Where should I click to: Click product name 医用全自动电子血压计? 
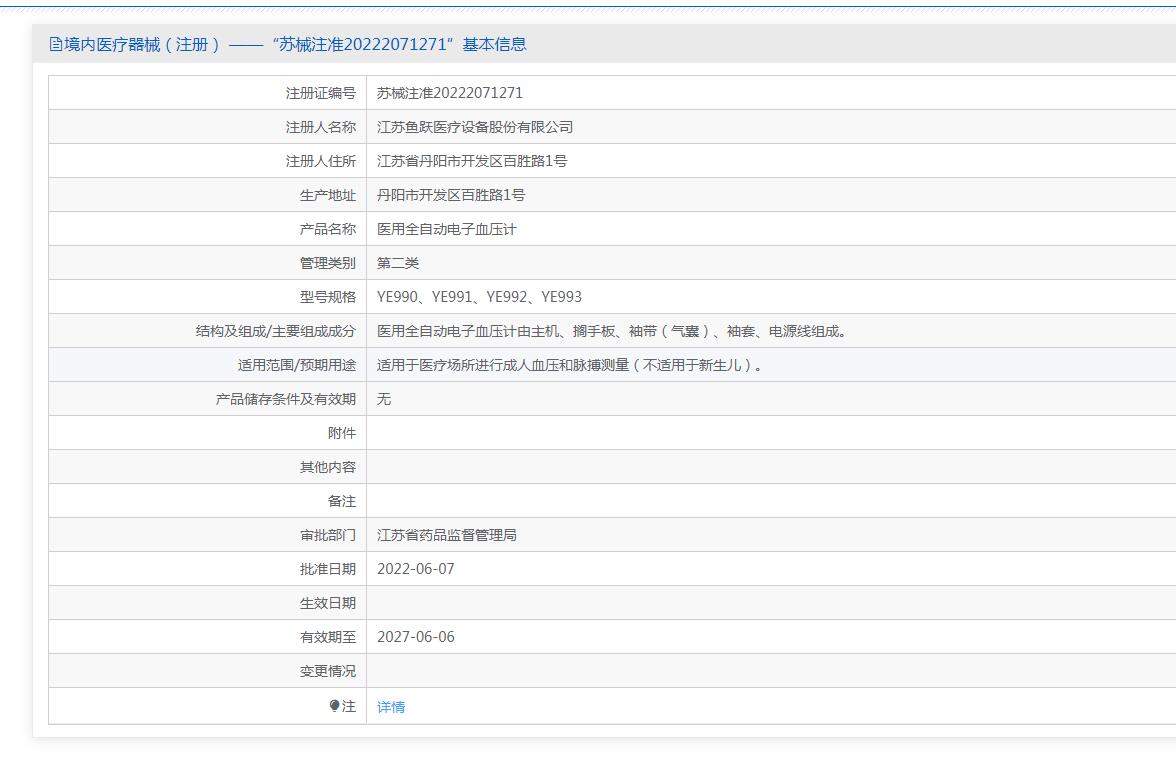tap(446, 229)
